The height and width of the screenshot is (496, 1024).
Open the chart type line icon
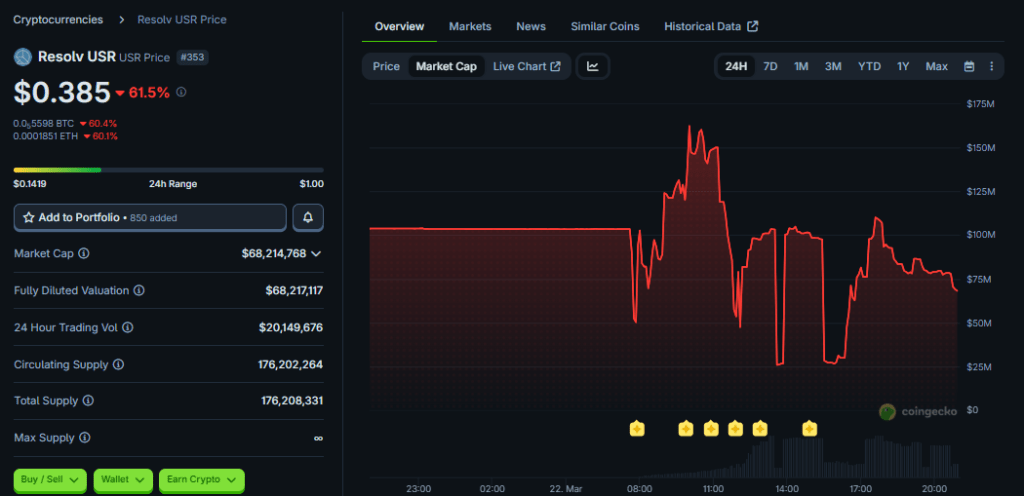click(593, 67)
